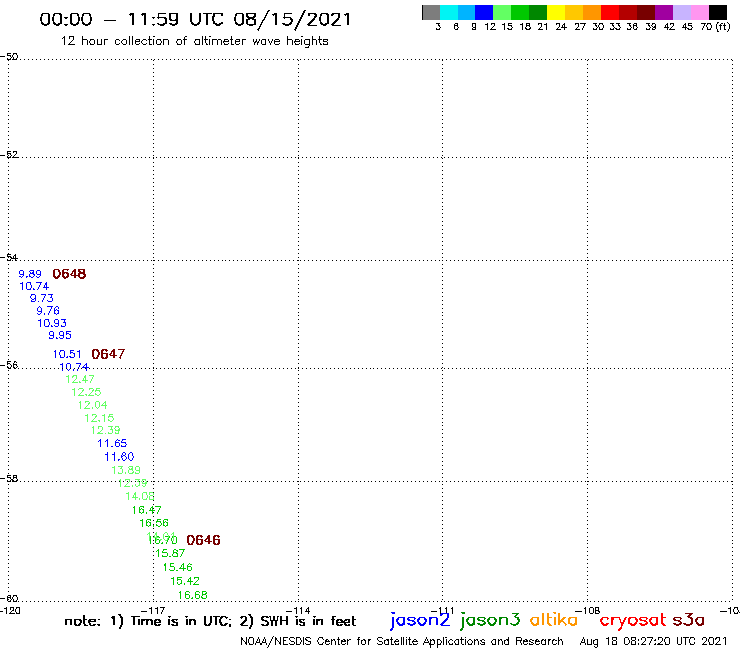
Task: Select the altika satellite legend label
Action: 554,619
